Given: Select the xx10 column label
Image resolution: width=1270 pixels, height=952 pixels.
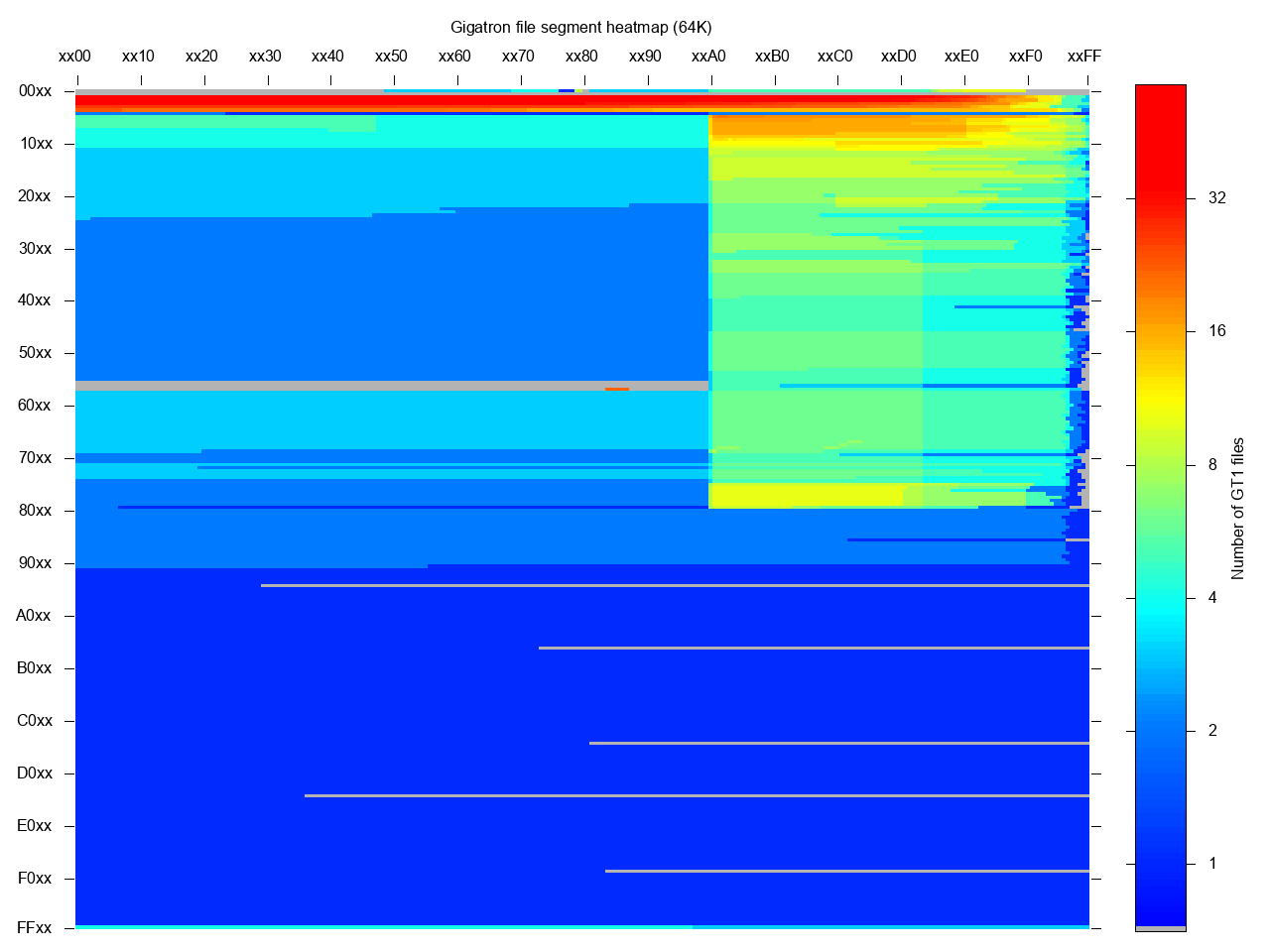Looking at the screenshot, I should [x=139, y=57].
